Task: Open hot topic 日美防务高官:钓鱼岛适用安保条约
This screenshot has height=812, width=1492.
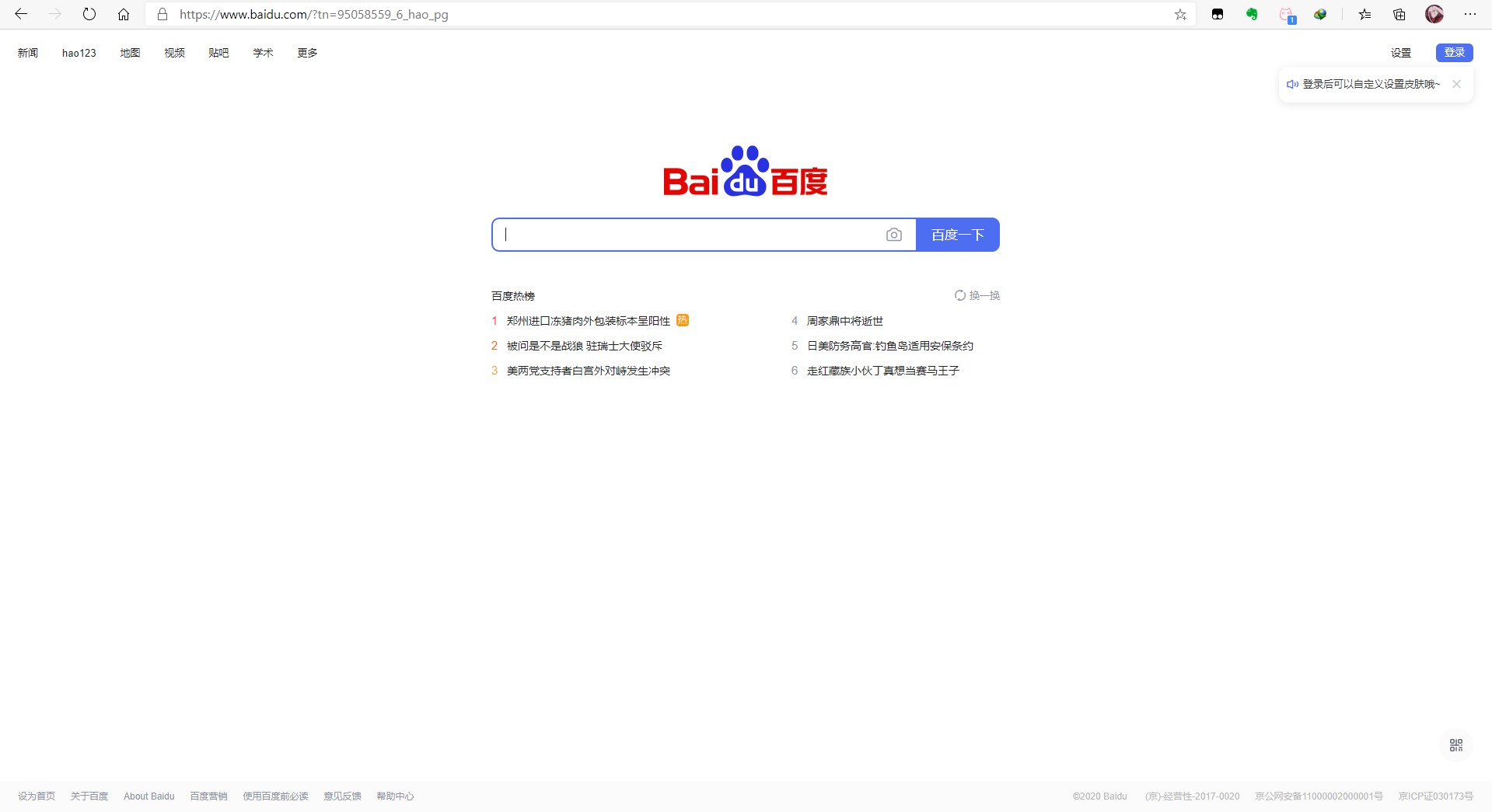Action: (x=890, y=346)
